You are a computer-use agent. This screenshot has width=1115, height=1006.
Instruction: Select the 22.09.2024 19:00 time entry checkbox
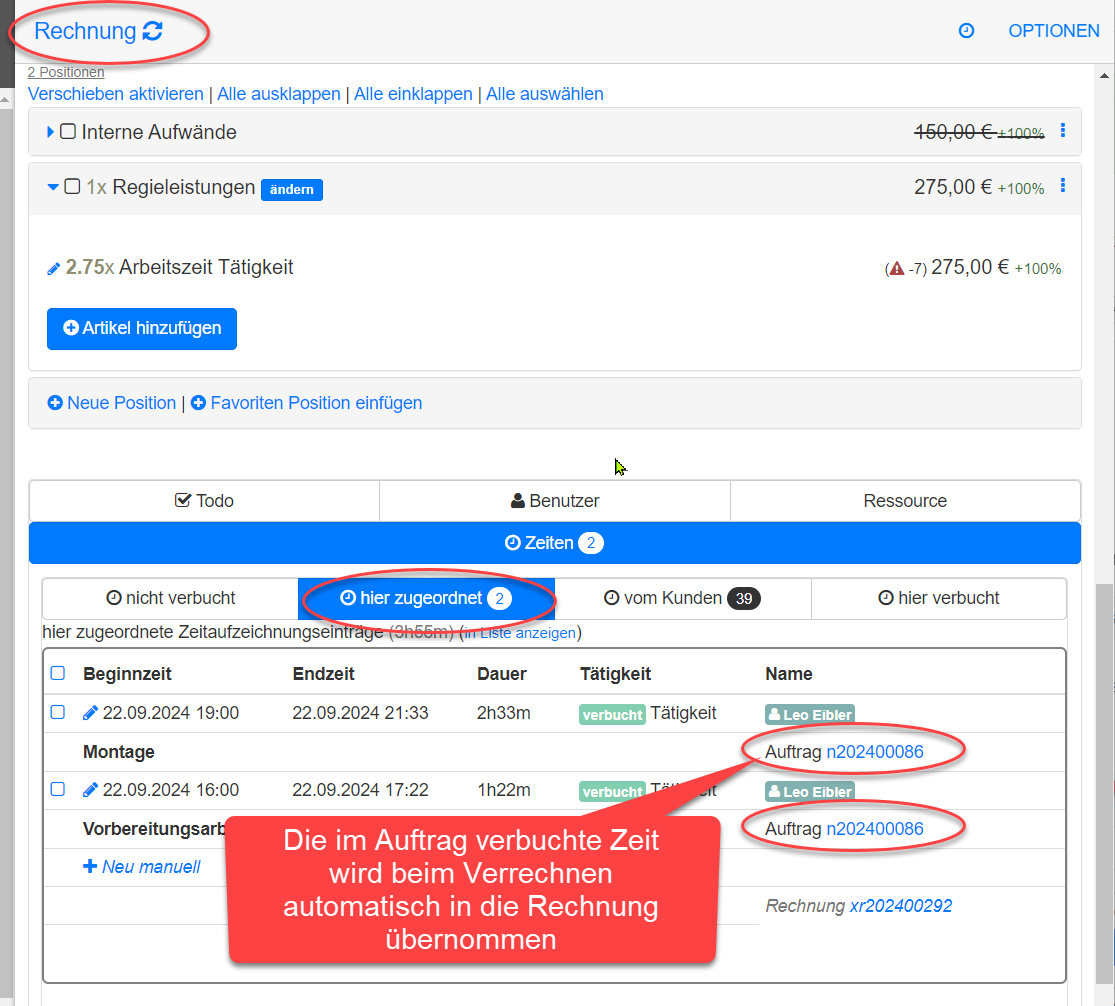pyautogui.click(x=58, y=712)
